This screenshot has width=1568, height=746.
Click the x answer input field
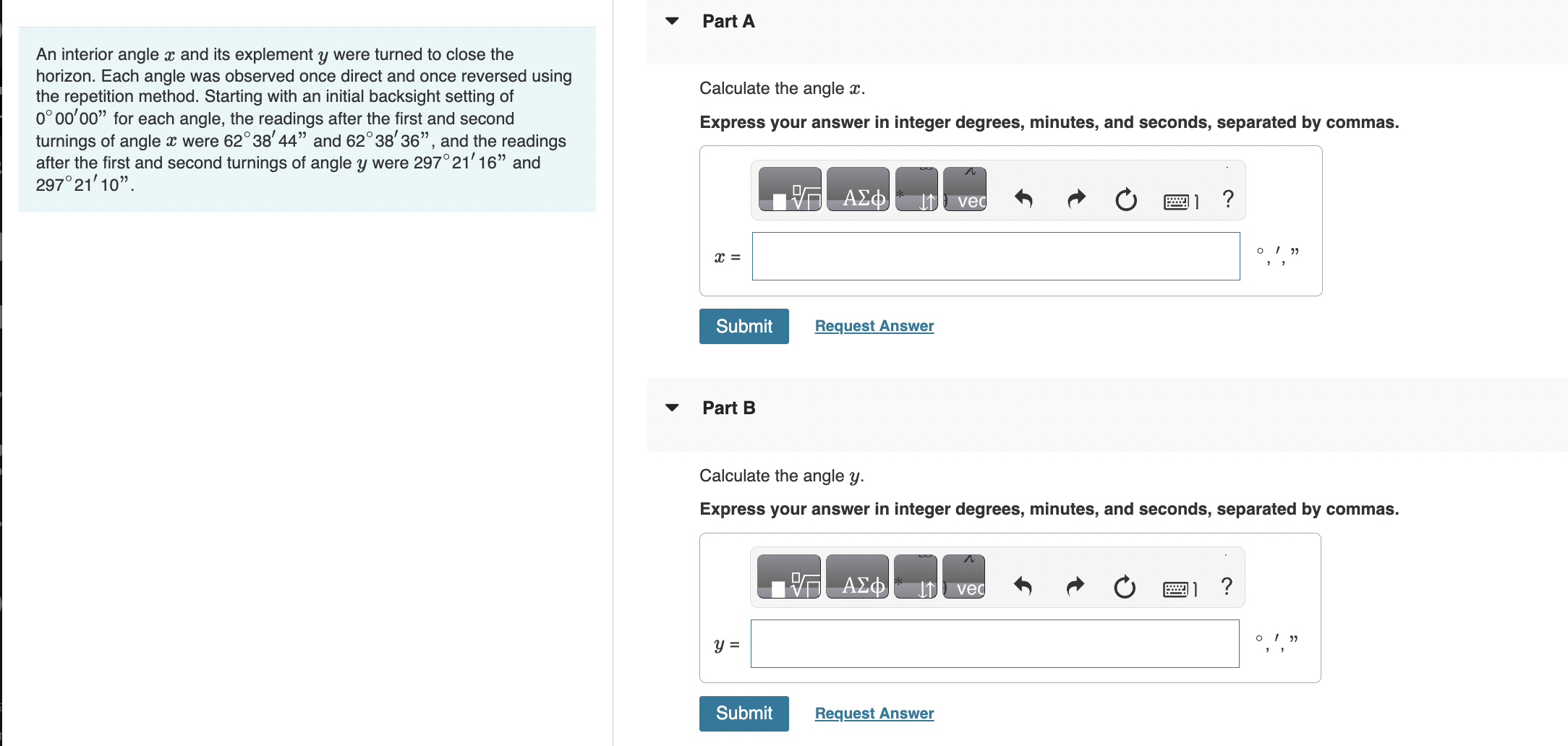tap(995, 256)
